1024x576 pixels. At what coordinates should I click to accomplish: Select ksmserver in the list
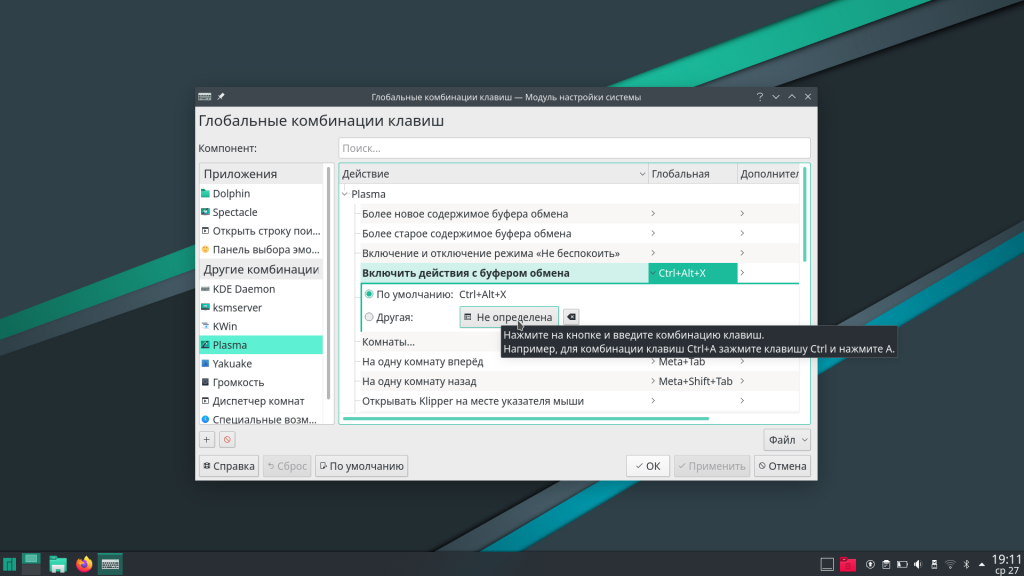coord(238,307)
